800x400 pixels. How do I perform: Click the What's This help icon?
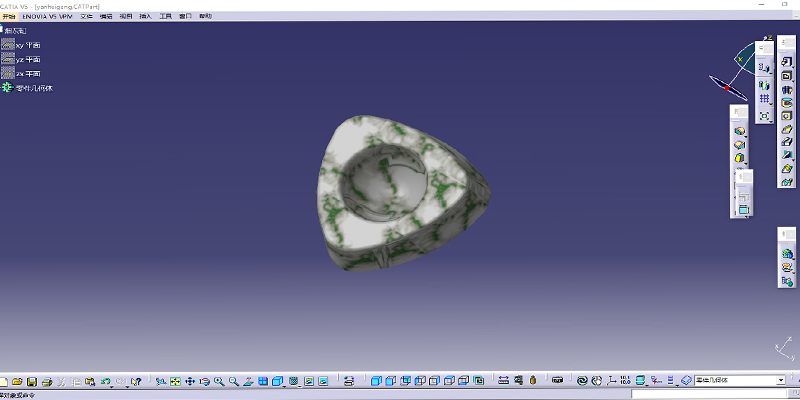[135, 381]
